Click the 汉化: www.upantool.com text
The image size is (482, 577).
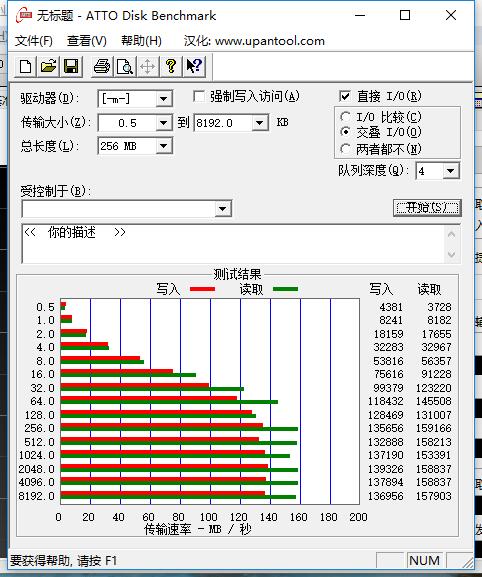pyautogui.click(x=254, y=40)
